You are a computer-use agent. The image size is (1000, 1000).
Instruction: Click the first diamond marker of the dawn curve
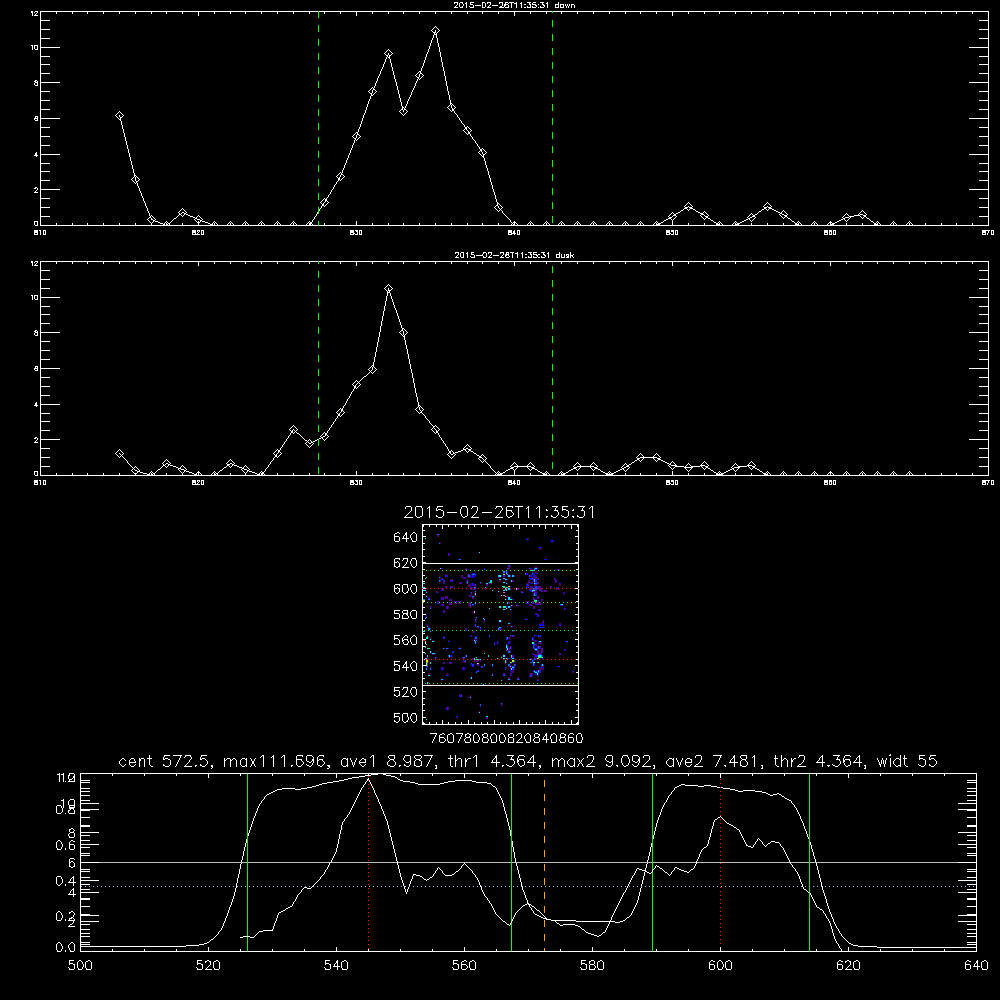point(119,115)
